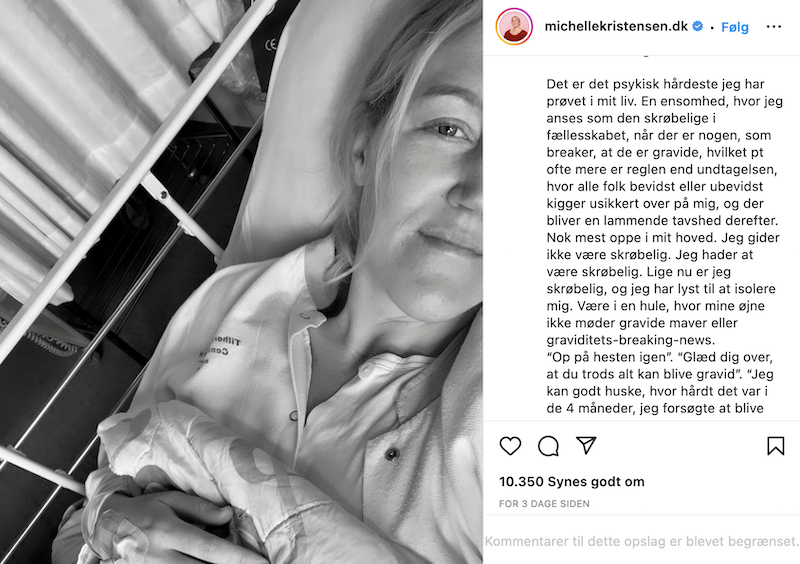Click the blue verified badge
This screenshot has width=800, height=564.
(x=697, y=26)
